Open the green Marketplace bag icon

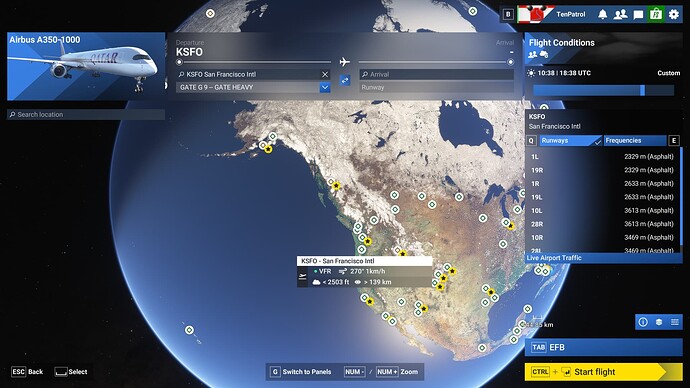coord(656,14)
